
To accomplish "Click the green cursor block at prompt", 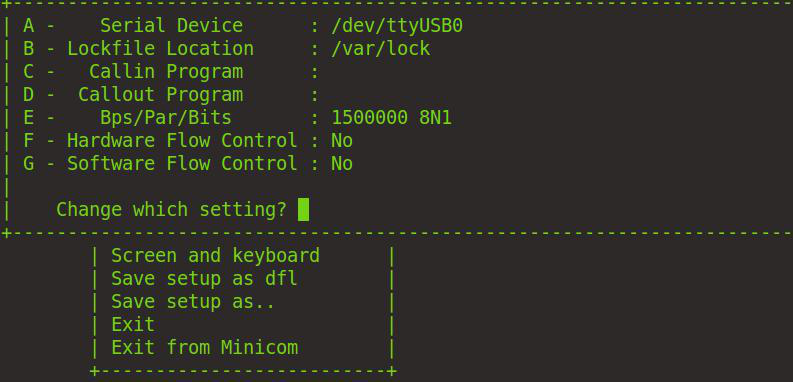I will [x=303, y=209].
